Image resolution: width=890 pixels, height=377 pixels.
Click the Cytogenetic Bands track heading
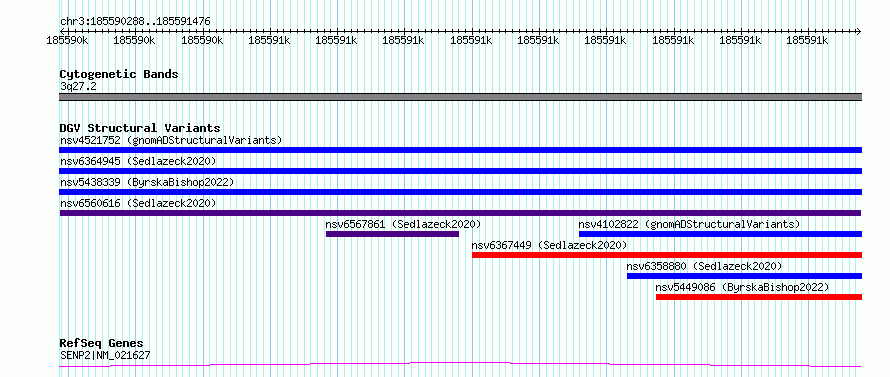(119, 74)
